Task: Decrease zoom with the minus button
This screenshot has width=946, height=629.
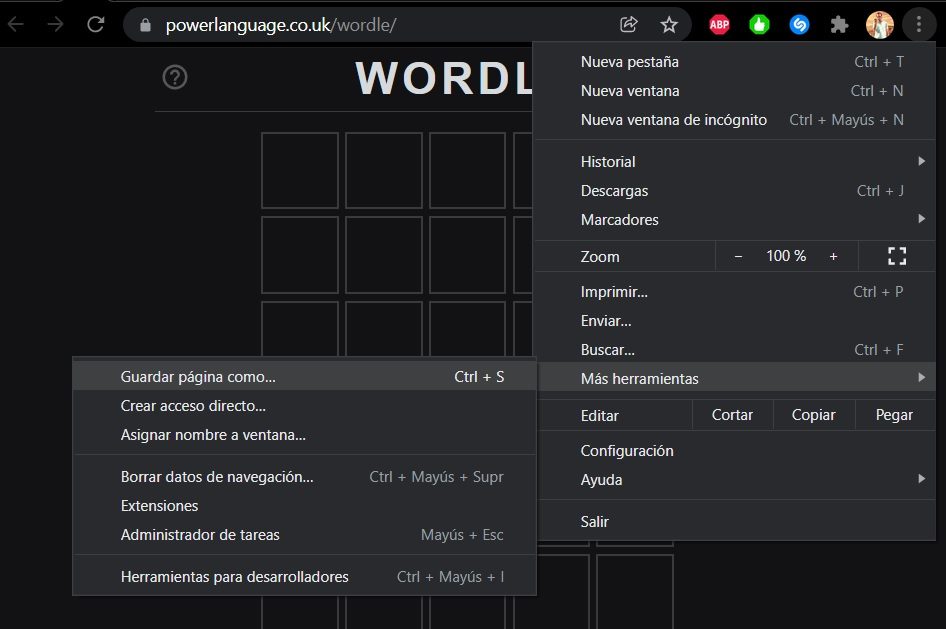Action: click(738, 256)
